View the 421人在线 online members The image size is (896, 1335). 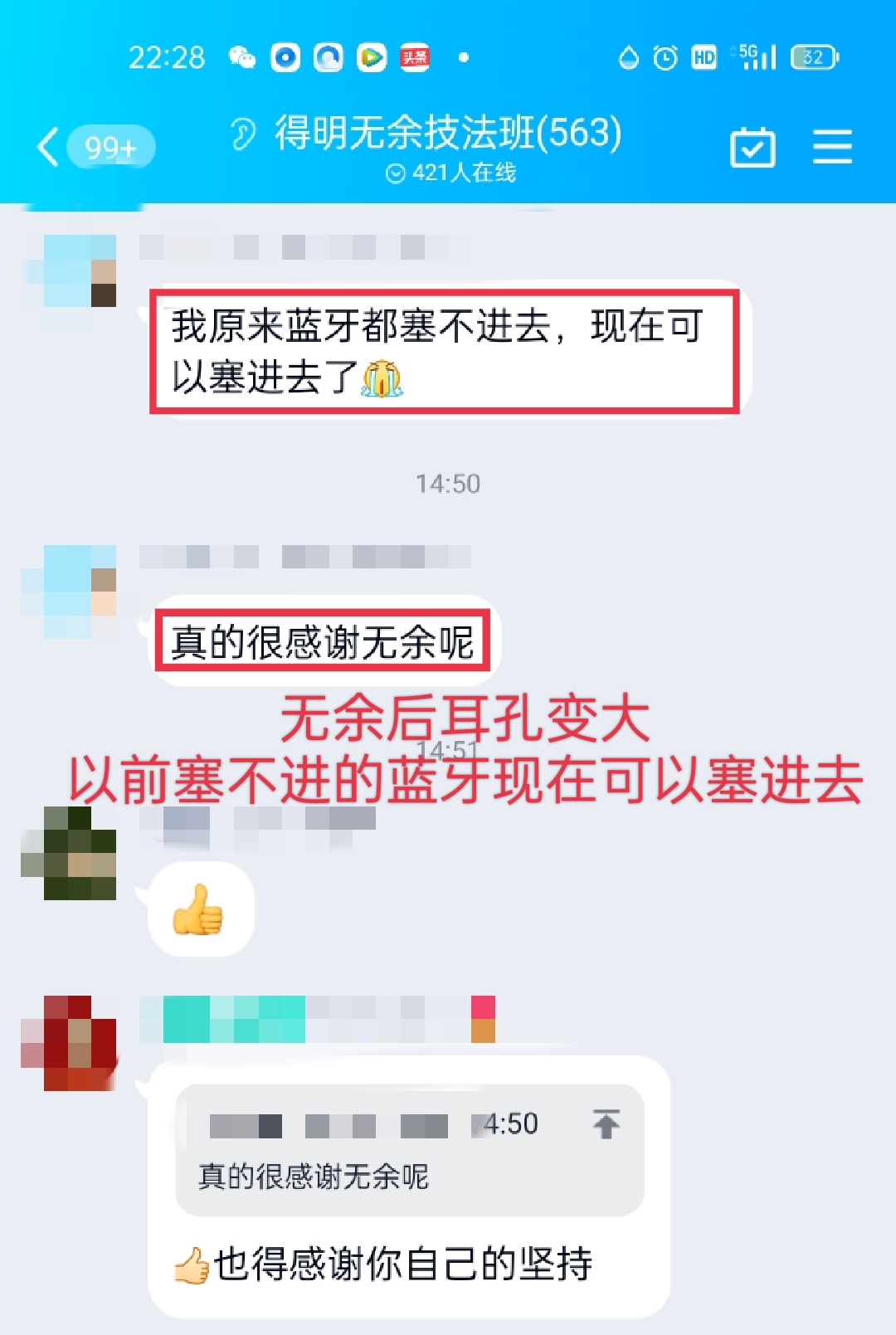[451, 173]
